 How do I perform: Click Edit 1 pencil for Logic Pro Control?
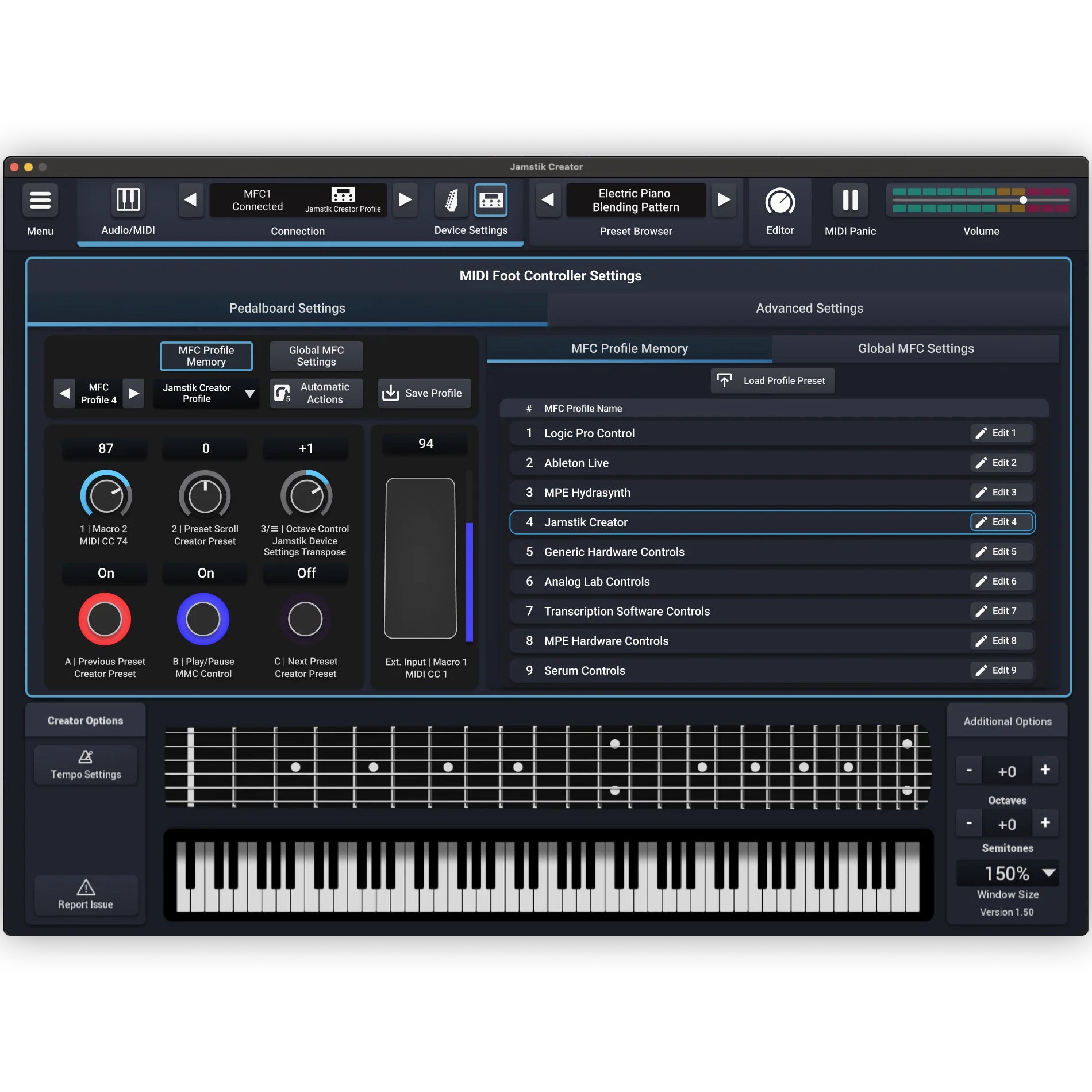click(x=1002, y=433)
